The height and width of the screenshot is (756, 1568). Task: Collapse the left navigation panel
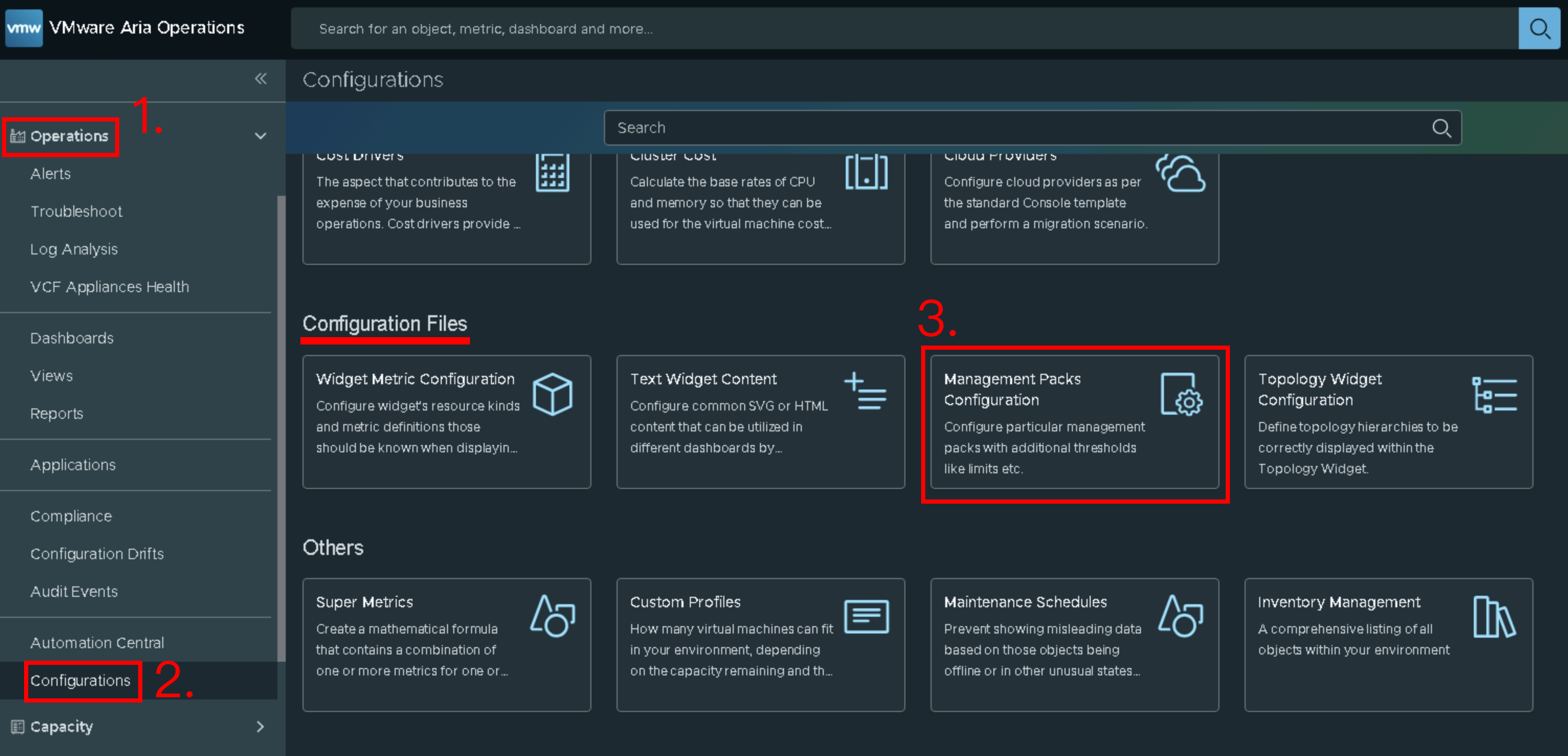point(261,79)
